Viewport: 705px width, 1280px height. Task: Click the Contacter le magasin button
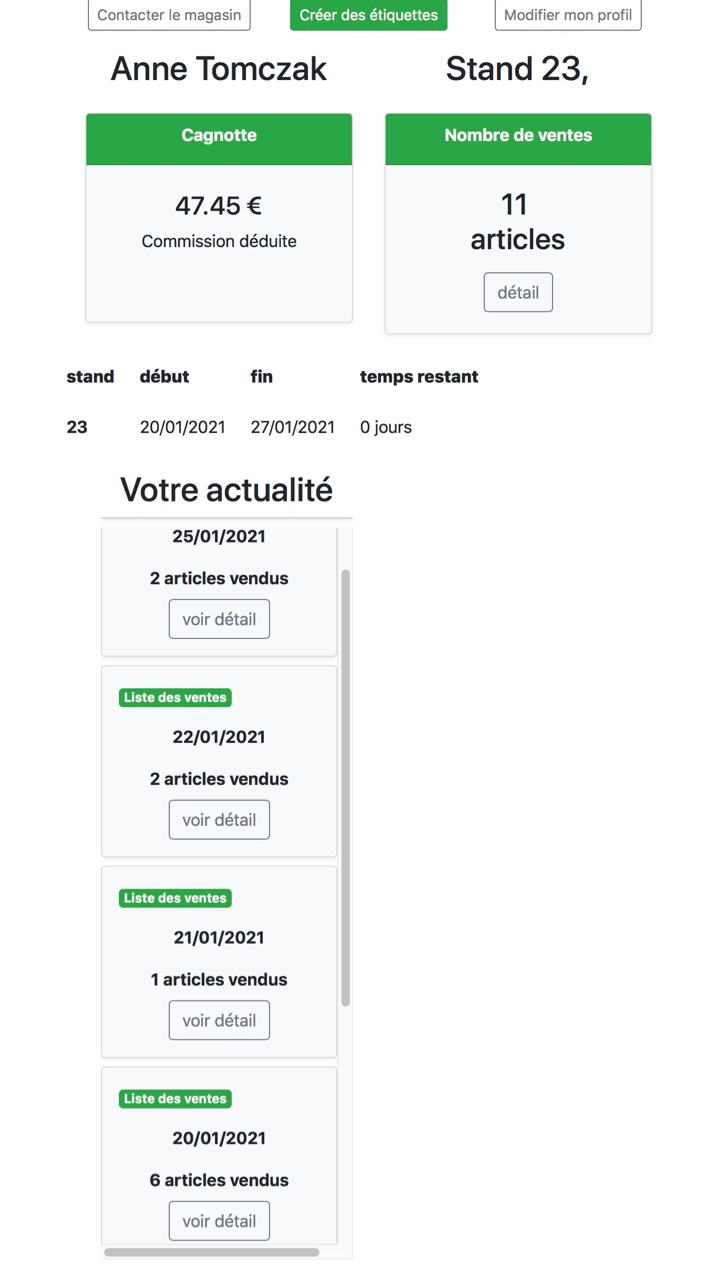pos(169,15)
